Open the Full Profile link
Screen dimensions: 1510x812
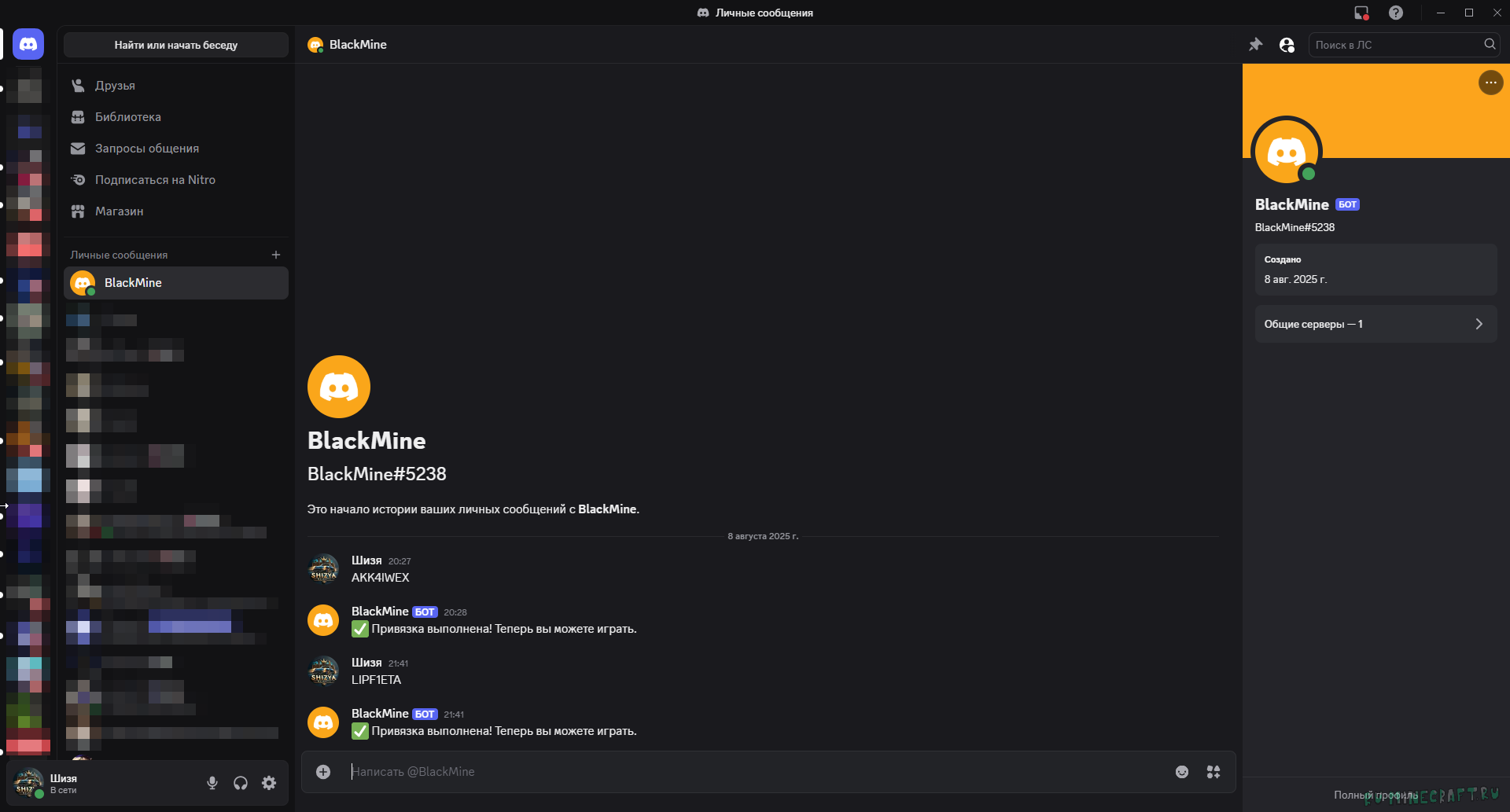pyautogui.click(x=1376, y=795)
